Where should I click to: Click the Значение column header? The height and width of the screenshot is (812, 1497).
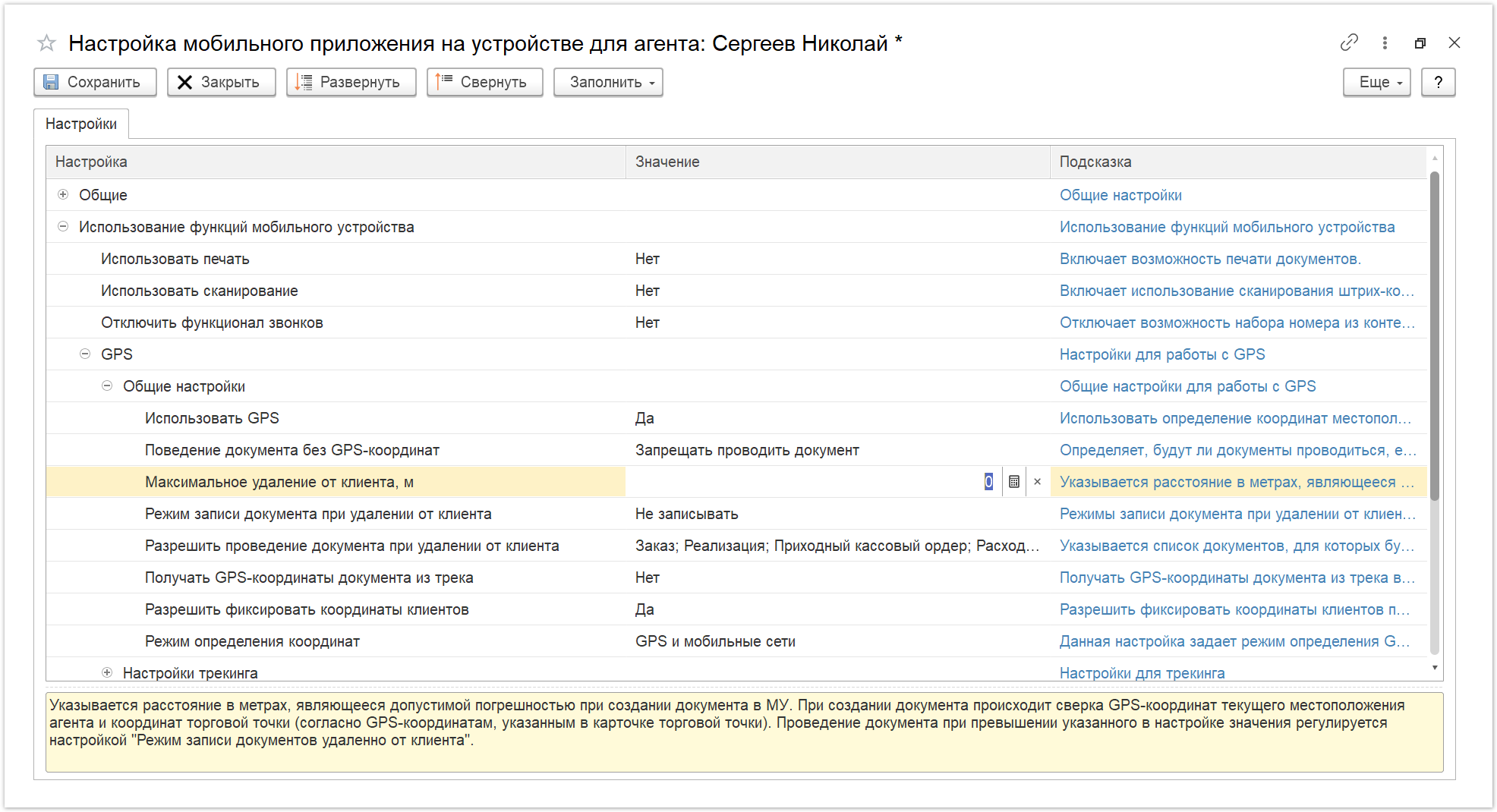tap(838, 162)
